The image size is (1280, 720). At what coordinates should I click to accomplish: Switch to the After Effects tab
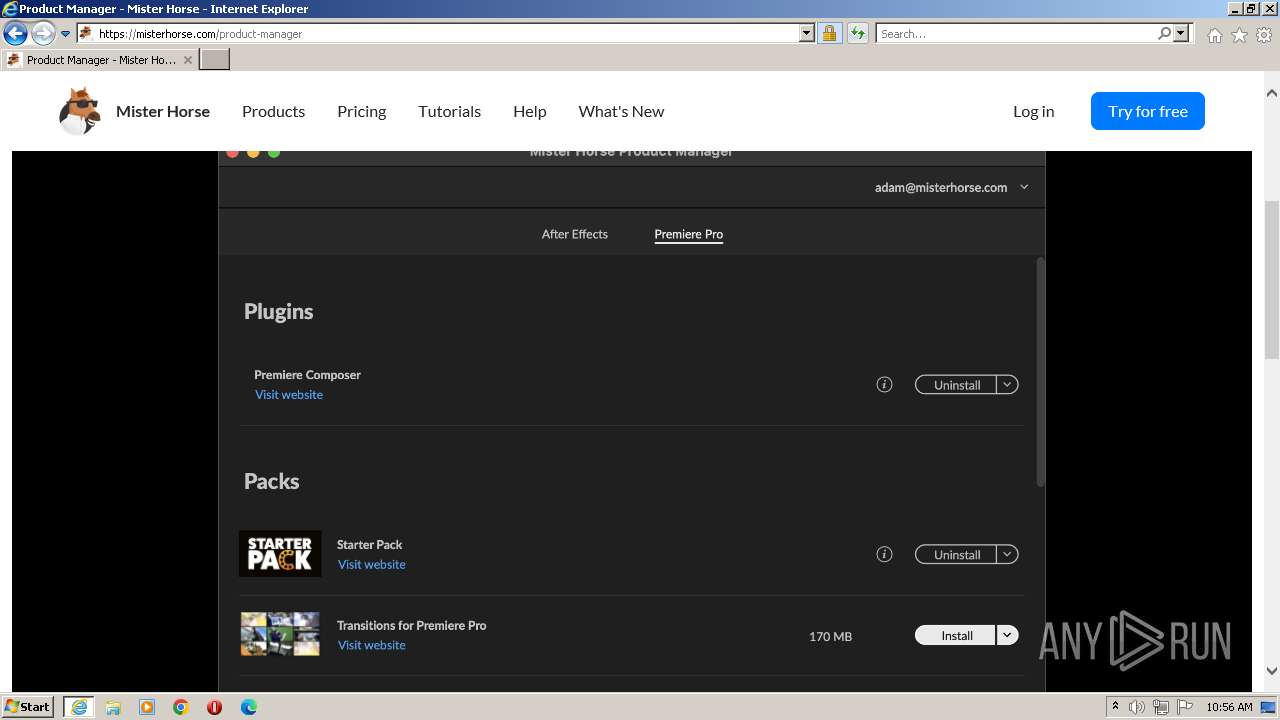coord(575,234)
